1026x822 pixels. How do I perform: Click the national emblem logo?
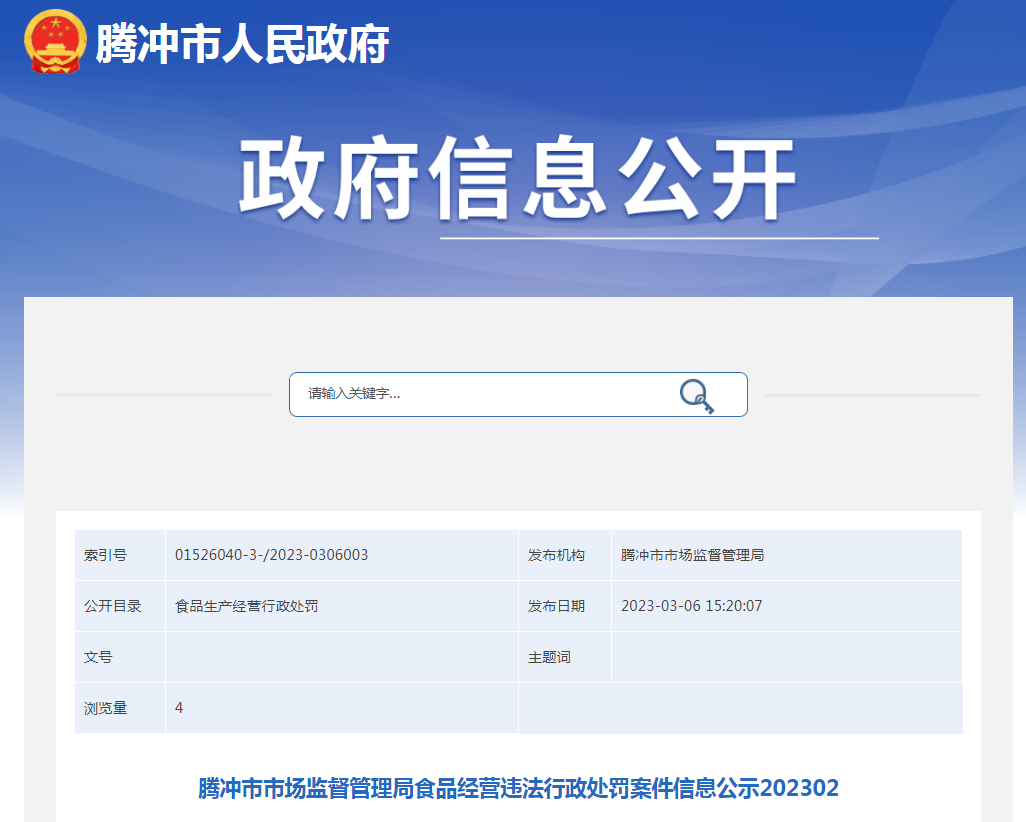[x=55, y=42]
